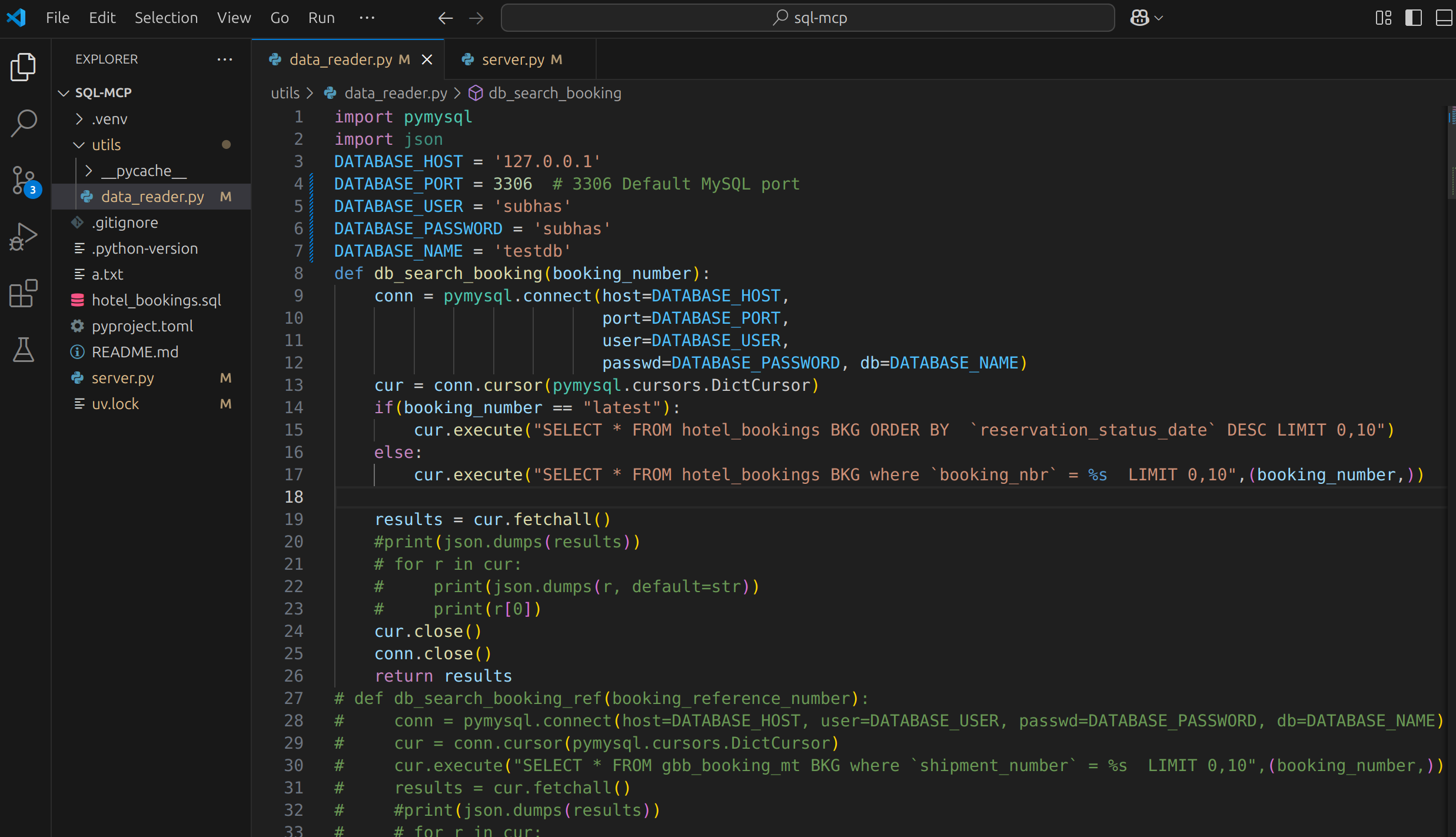
Task: Open the File menu
Action: 58,18
